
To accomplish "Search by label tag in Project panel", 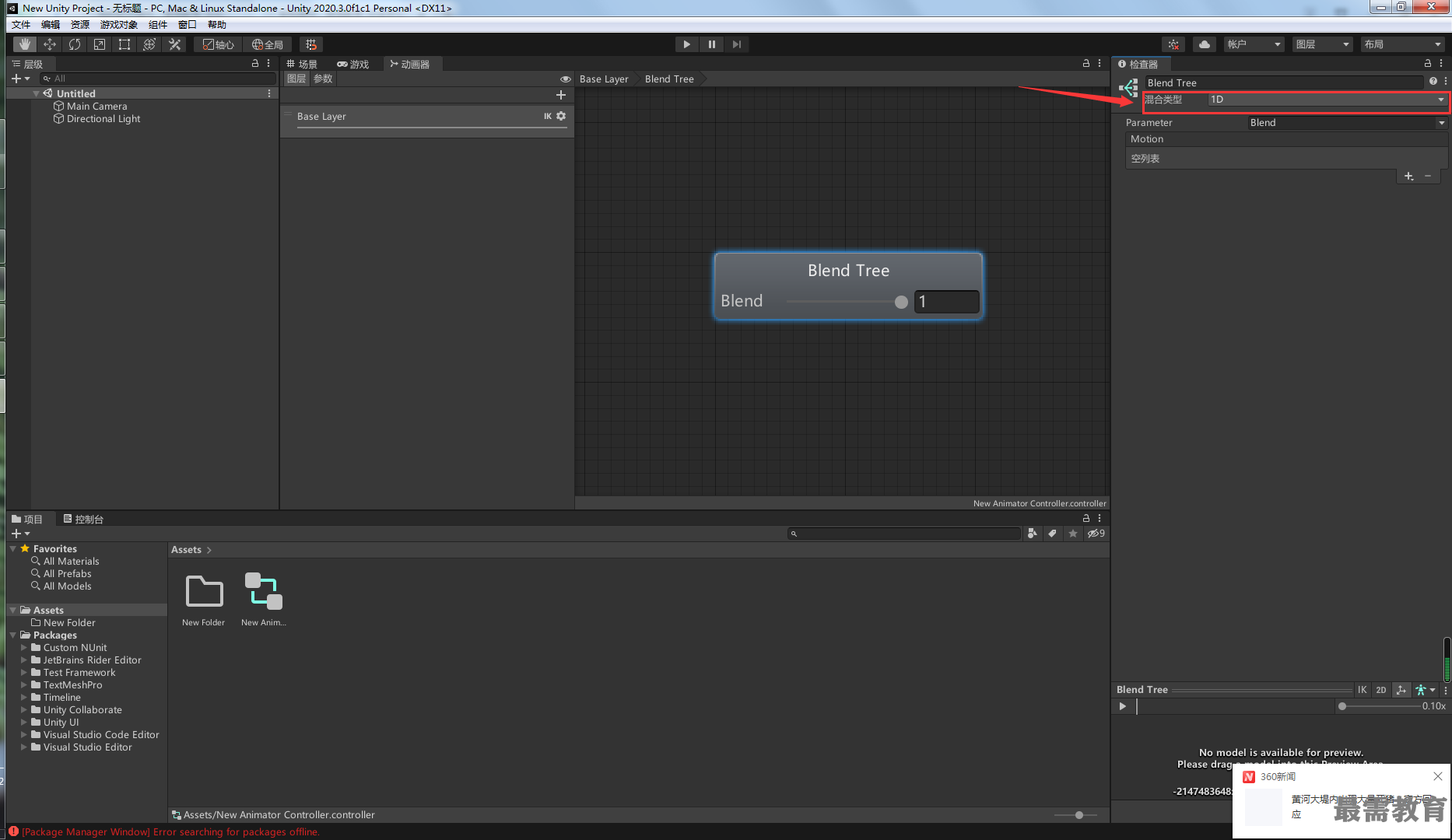I will [1052, 534].
